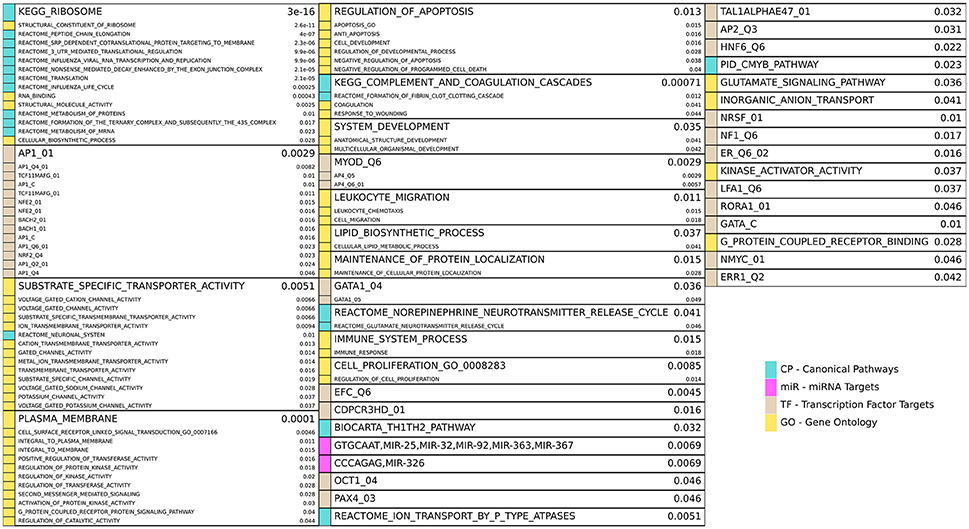969x529 pixels.
Task: Select the magenta square beside CCCAGAG,MIR-326
Action: [325, 463]
